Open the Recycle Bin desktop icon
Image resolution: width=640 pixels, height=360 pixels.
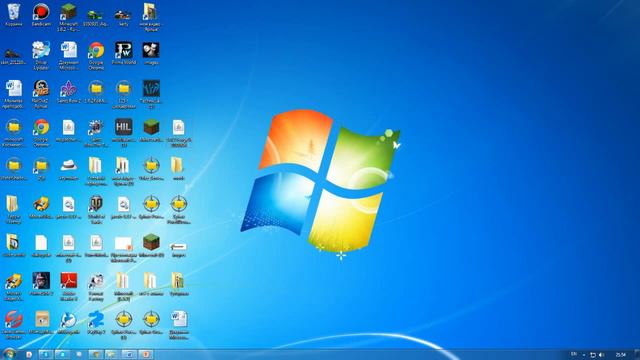(13, 12)
